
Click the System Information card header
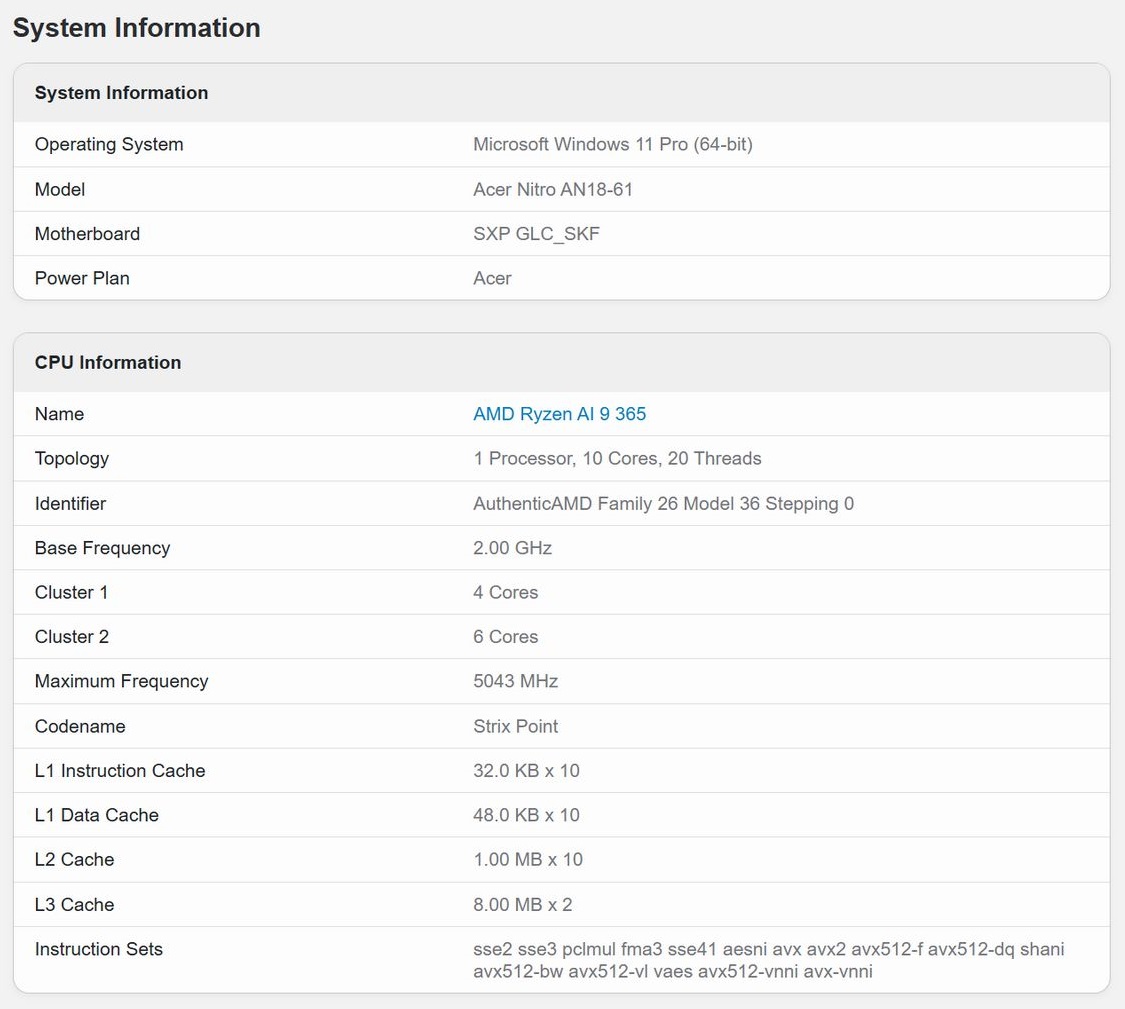(562, 93)
